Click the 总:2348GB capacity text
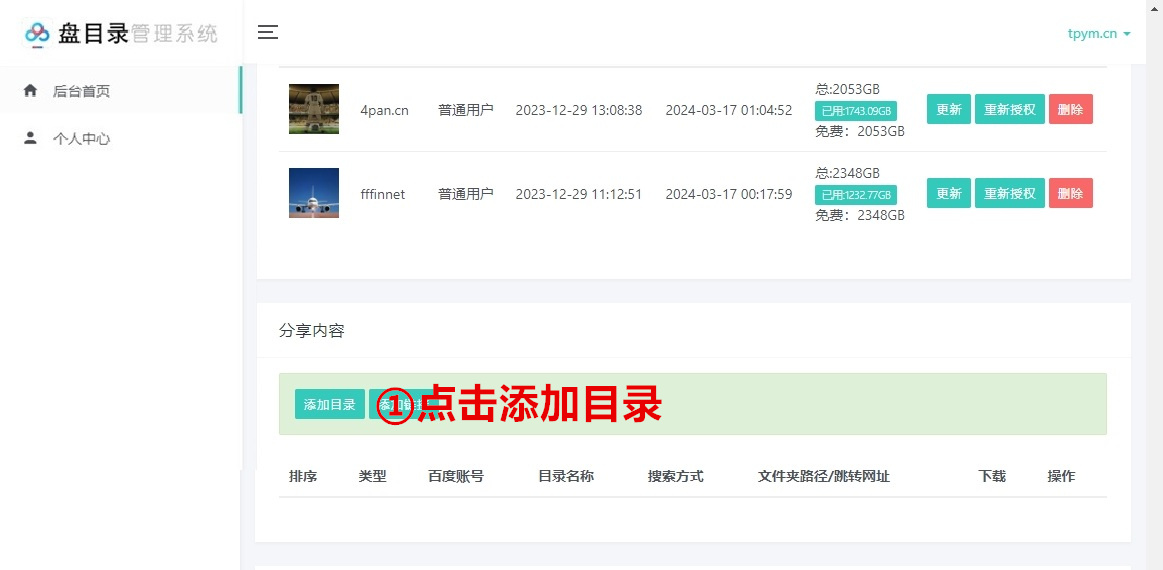This screenshot has width=1163, height=570. point(848,173)
